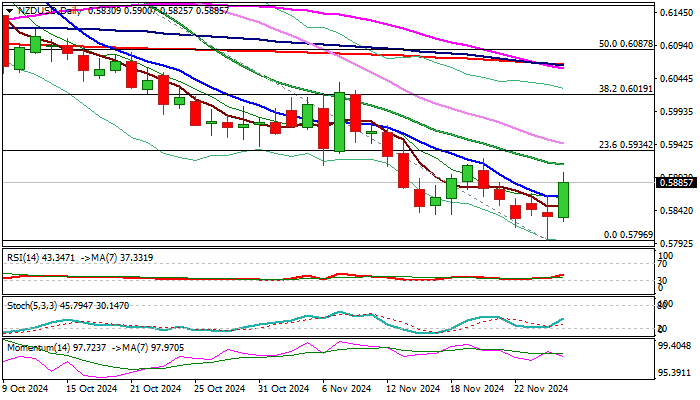Click the 99.4048 momentum scale value
The height and width of the screenshot is (400, 700).
click(676, 346)
